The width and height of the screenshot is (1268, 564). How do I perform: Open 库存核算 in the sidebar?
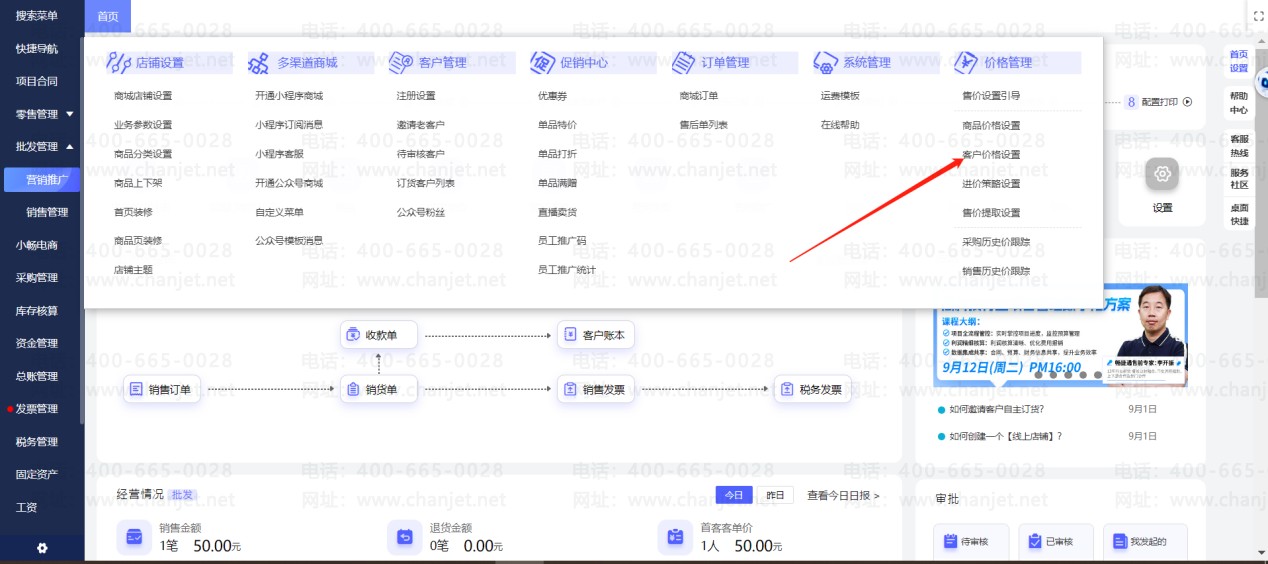37,311
